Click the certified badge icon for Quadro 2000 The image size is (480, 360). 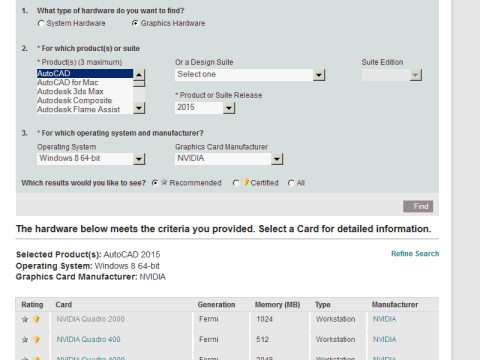[x=36, y=319]
